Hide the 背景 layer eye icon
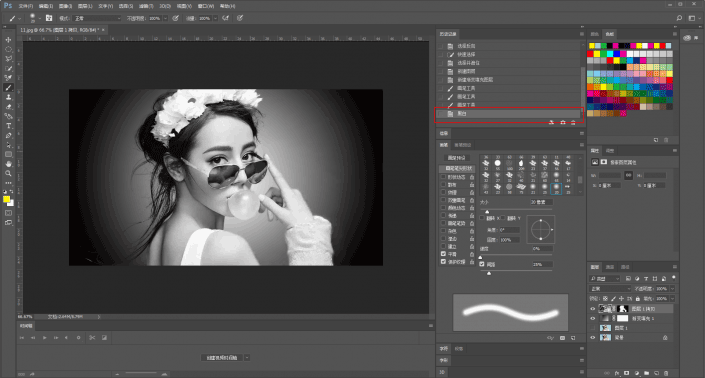Viewport: 705px width, 378px height. pos(593,338)
